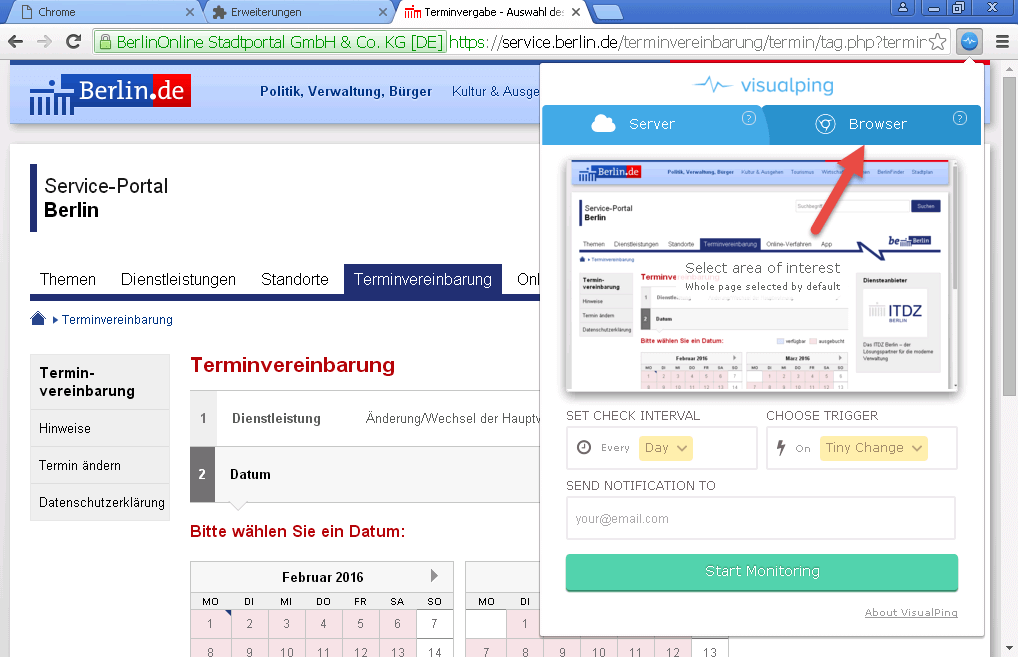Open help for the Browser option
Viewport: 1018px width, 657px height.
pos(960,118)
